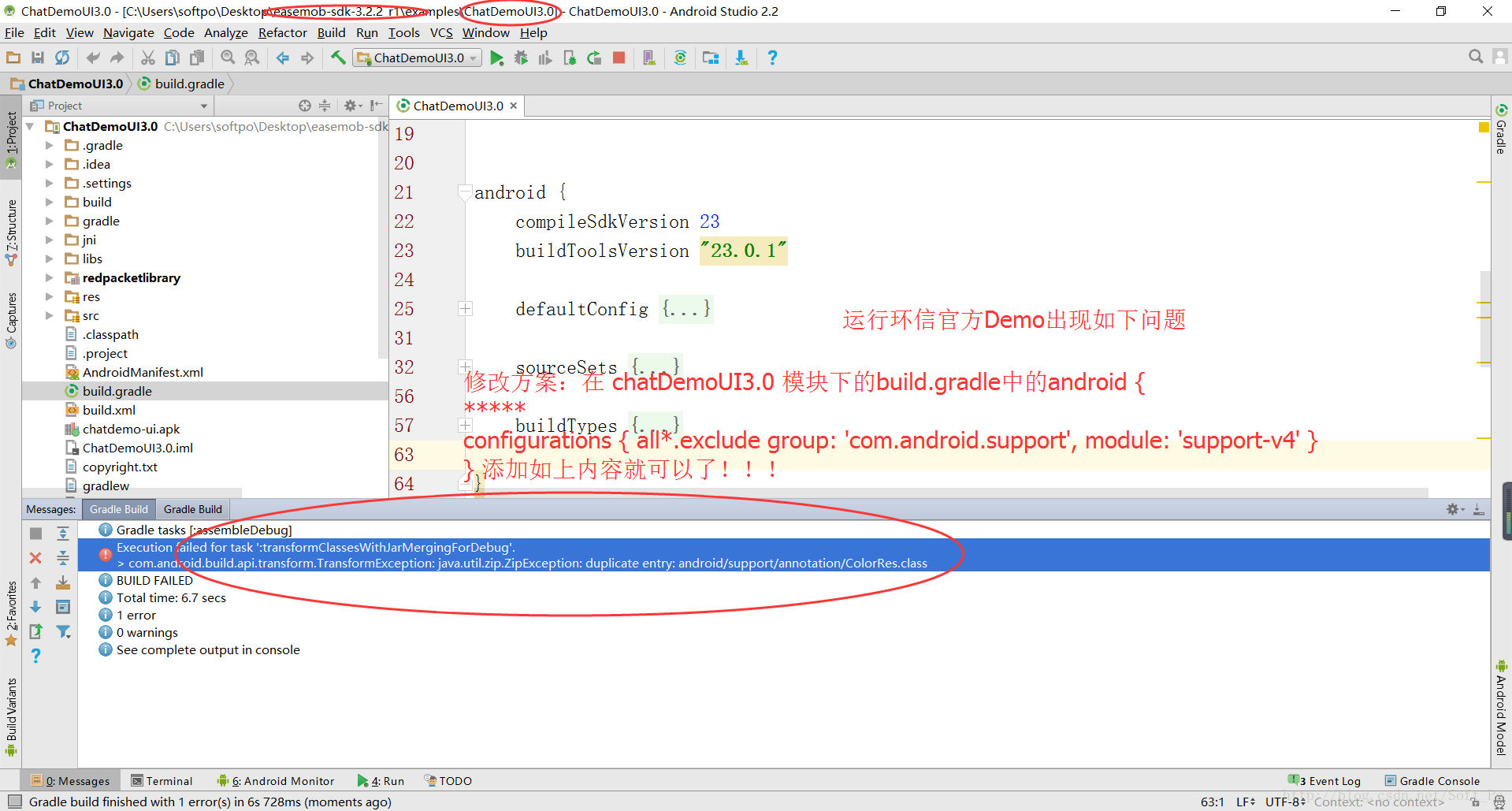Screen dimensions: 1512x811
Task: Open the Android Monitor tool window
Action: pos(276,781)
